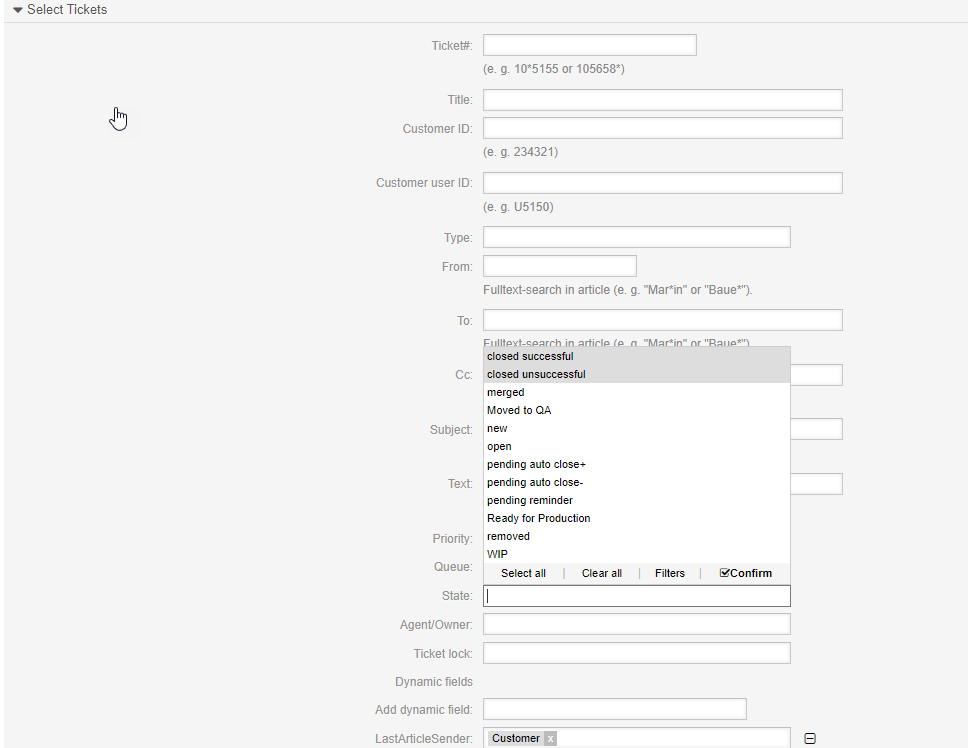Select 'closed successful' state option

[x=530, y=356]
